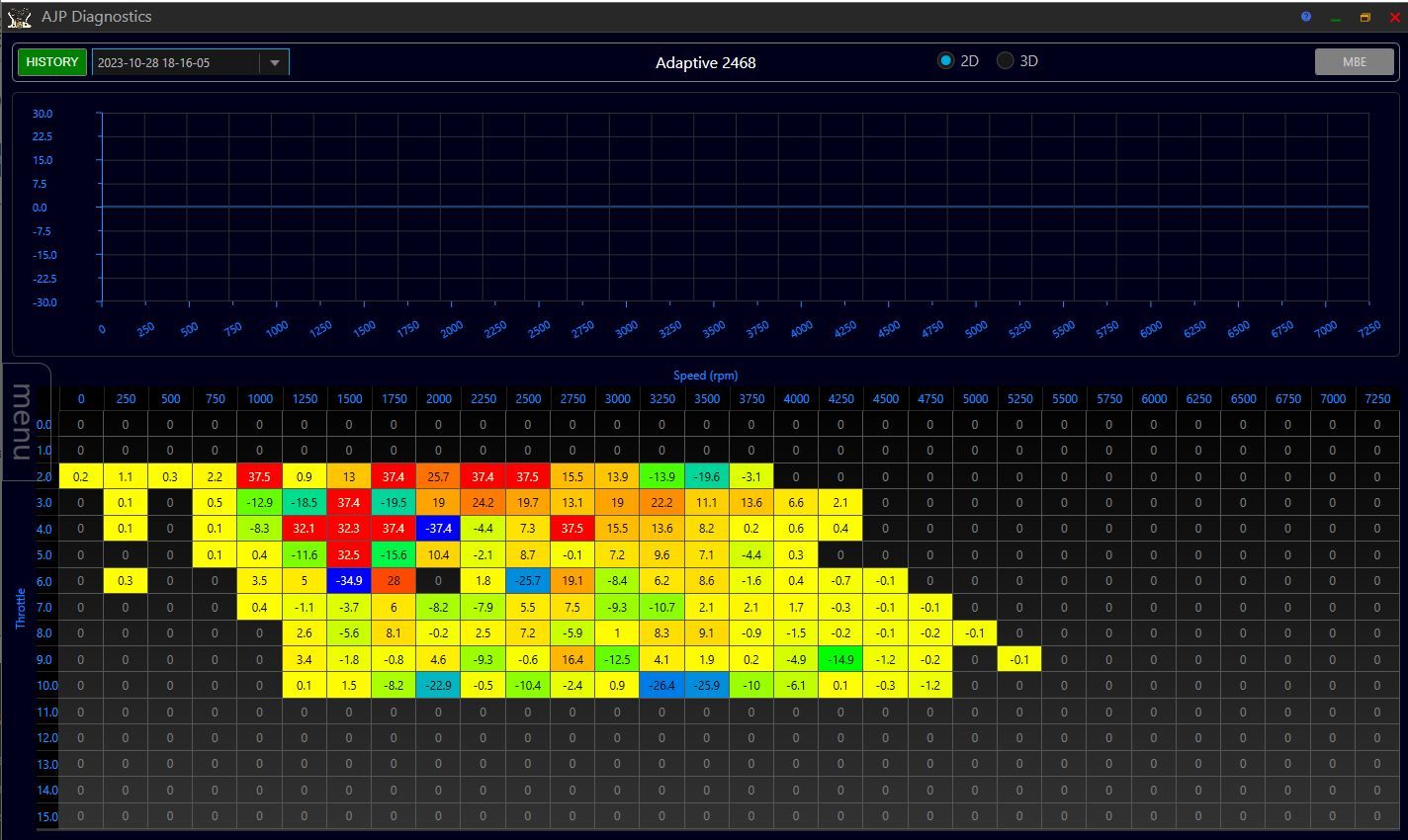
Task: Select the 2D view radio button
Action: point(945,61)
